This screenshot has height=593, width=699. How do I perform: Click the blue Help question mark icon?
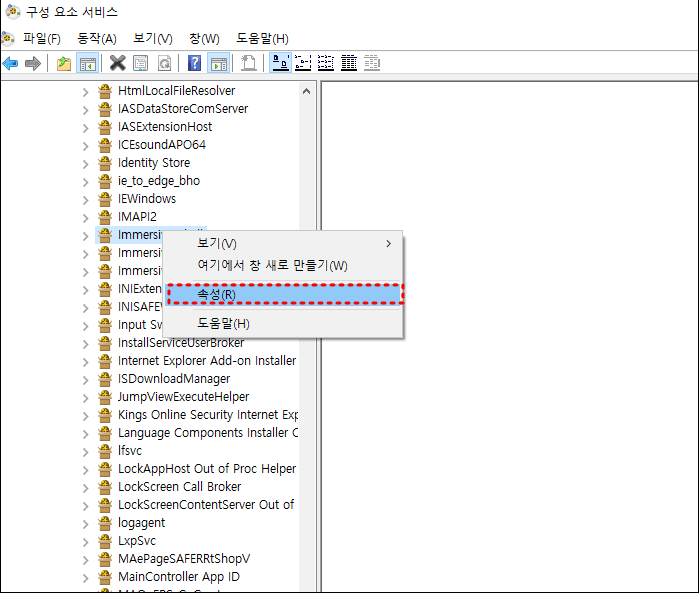coord(194,63)
